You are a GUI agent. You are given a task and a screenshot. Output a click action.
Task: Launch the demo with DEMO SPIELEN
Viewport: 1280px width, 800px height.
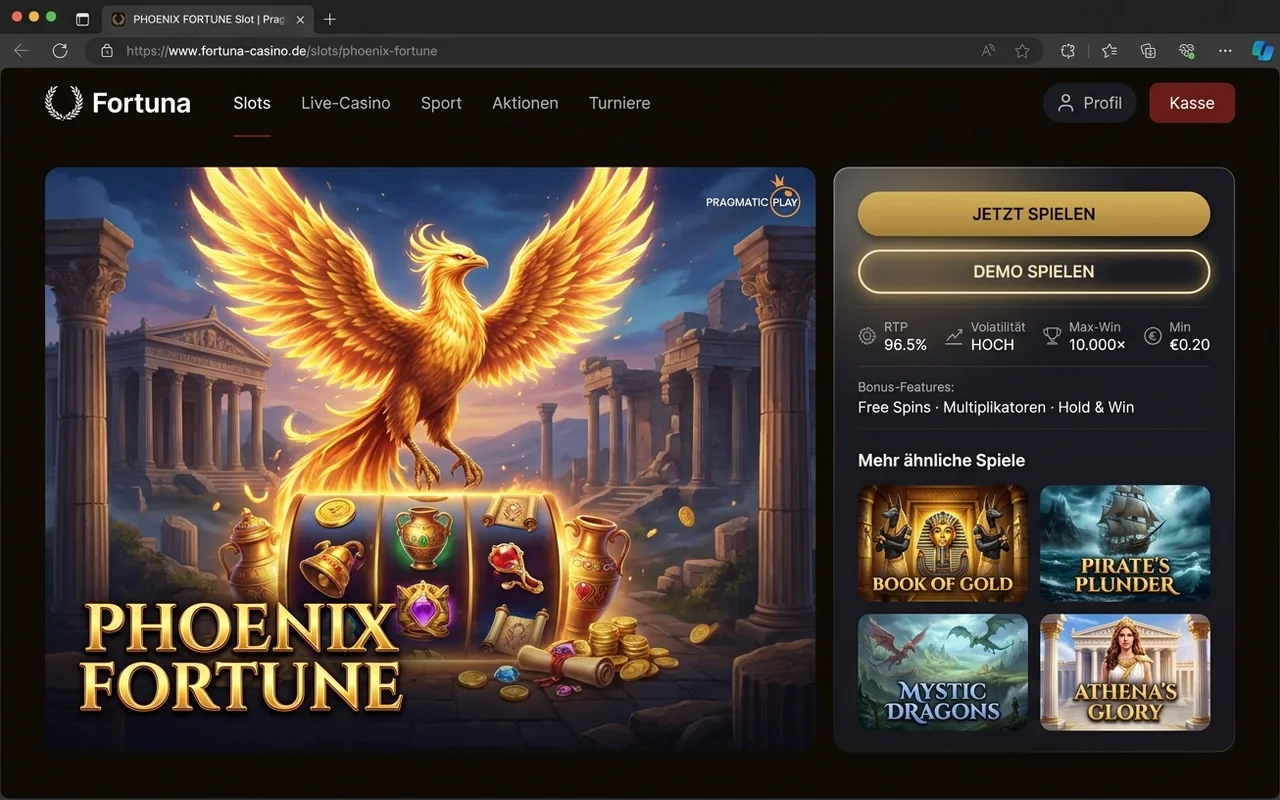(1034, 271)
